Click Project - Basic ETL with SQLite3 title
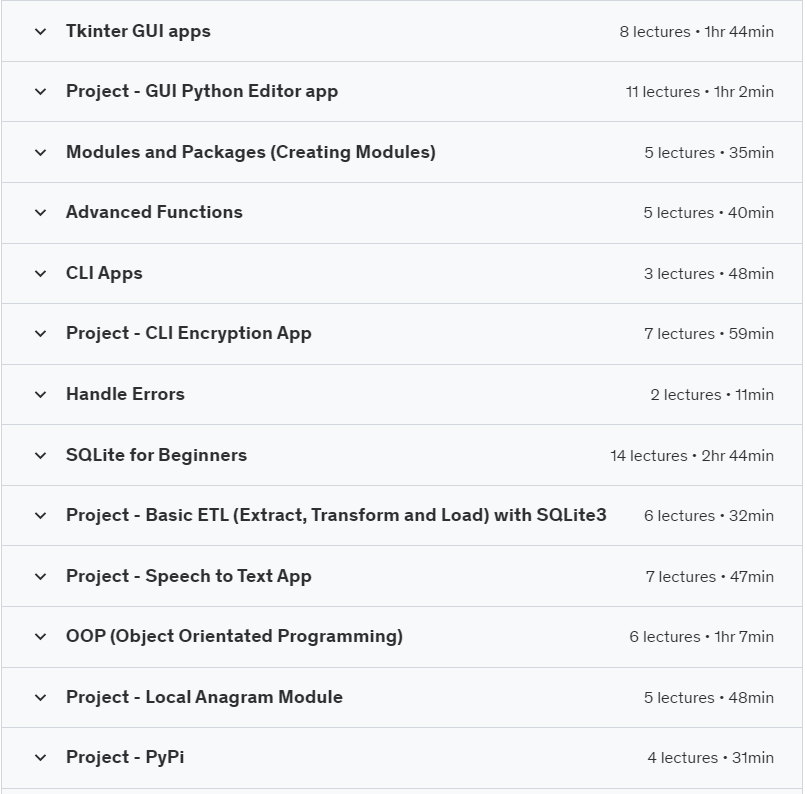This screenshot has width=807, height=794. [x=336, y=515]
